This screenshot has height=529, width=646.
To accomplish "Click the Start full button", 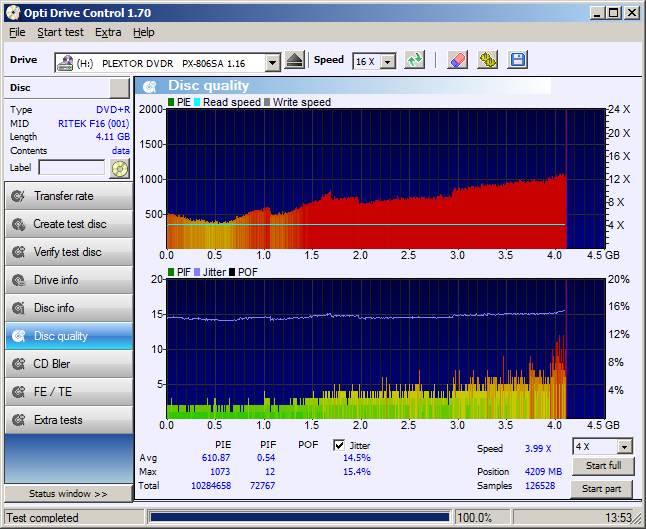I will 603,466.
